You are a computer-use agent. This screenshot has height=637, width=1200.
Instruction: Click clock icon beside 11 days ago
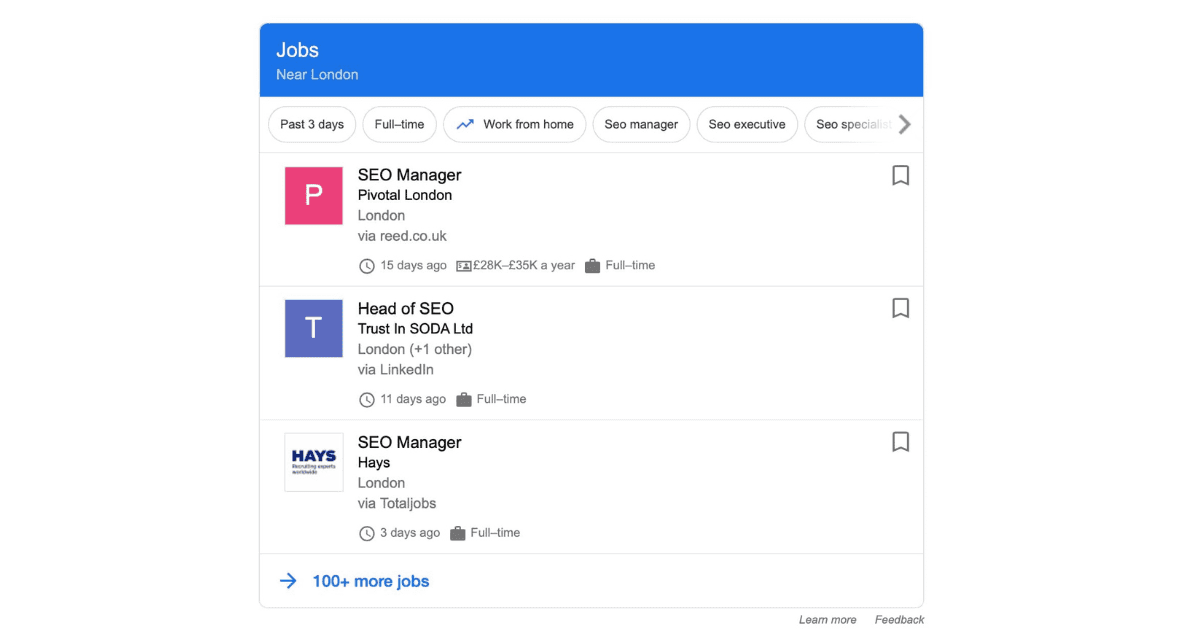tap(367, 399)
